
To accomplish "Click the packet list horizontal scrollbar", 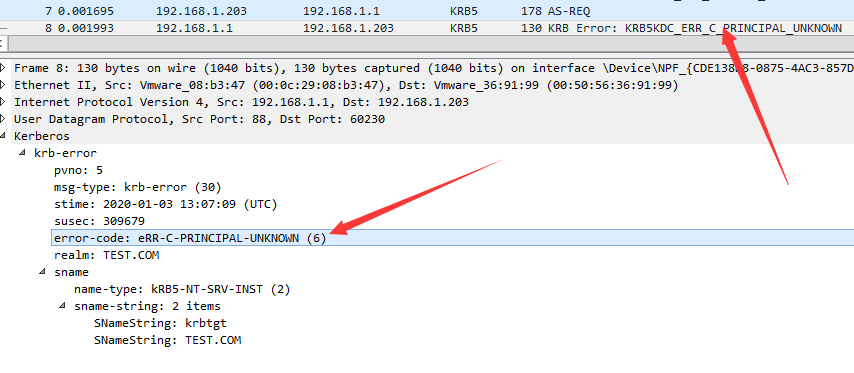I will 430,44.
